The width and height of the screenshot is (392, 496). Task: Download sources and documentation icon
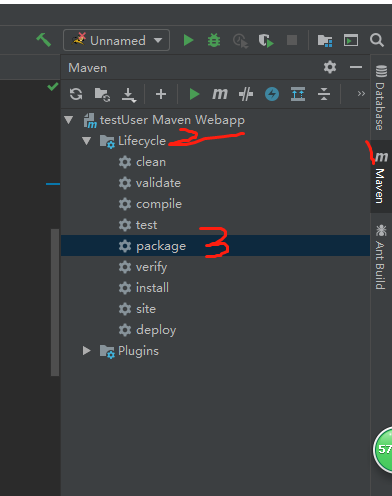pos(129,95)
